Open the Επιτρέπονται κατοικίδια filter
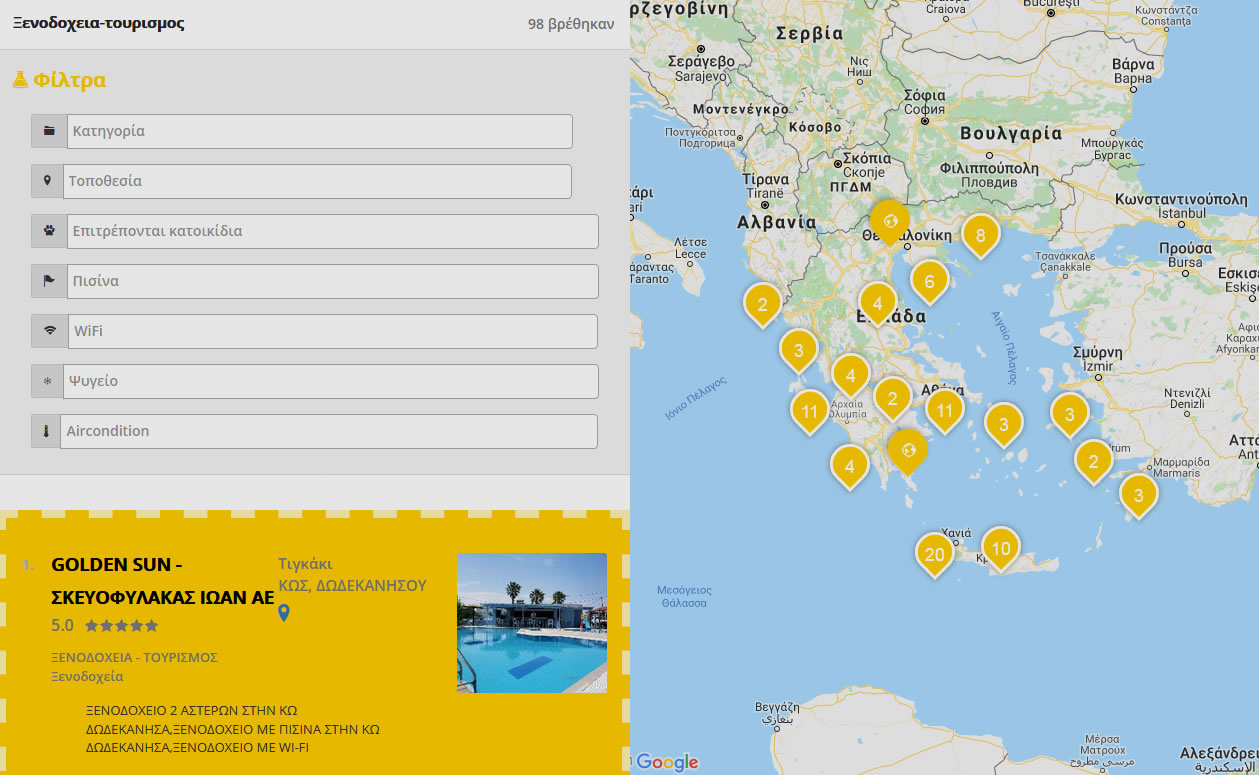This screenshot has height=775, width=1259. tap(332, 231)
